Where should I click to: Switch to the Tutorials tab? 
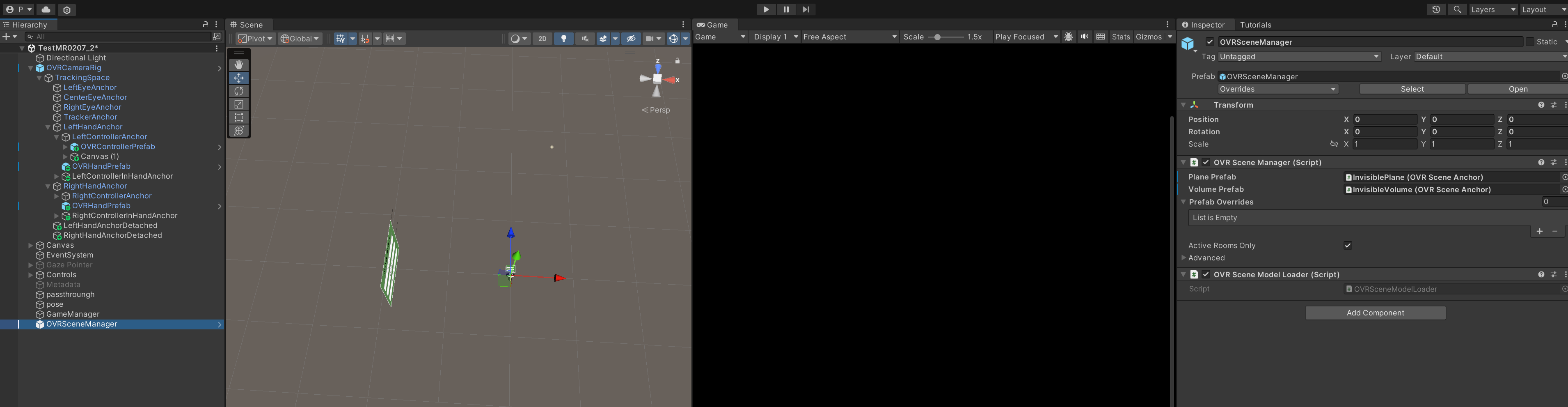1255,25
